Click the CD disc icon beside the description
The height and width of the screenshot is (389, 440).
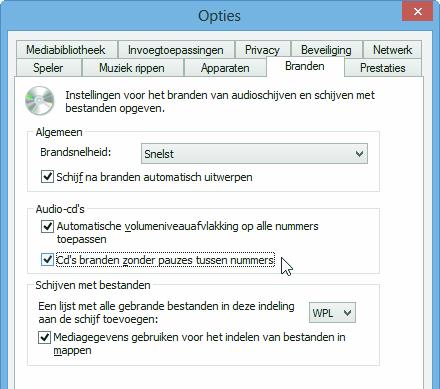click(40, 100)
